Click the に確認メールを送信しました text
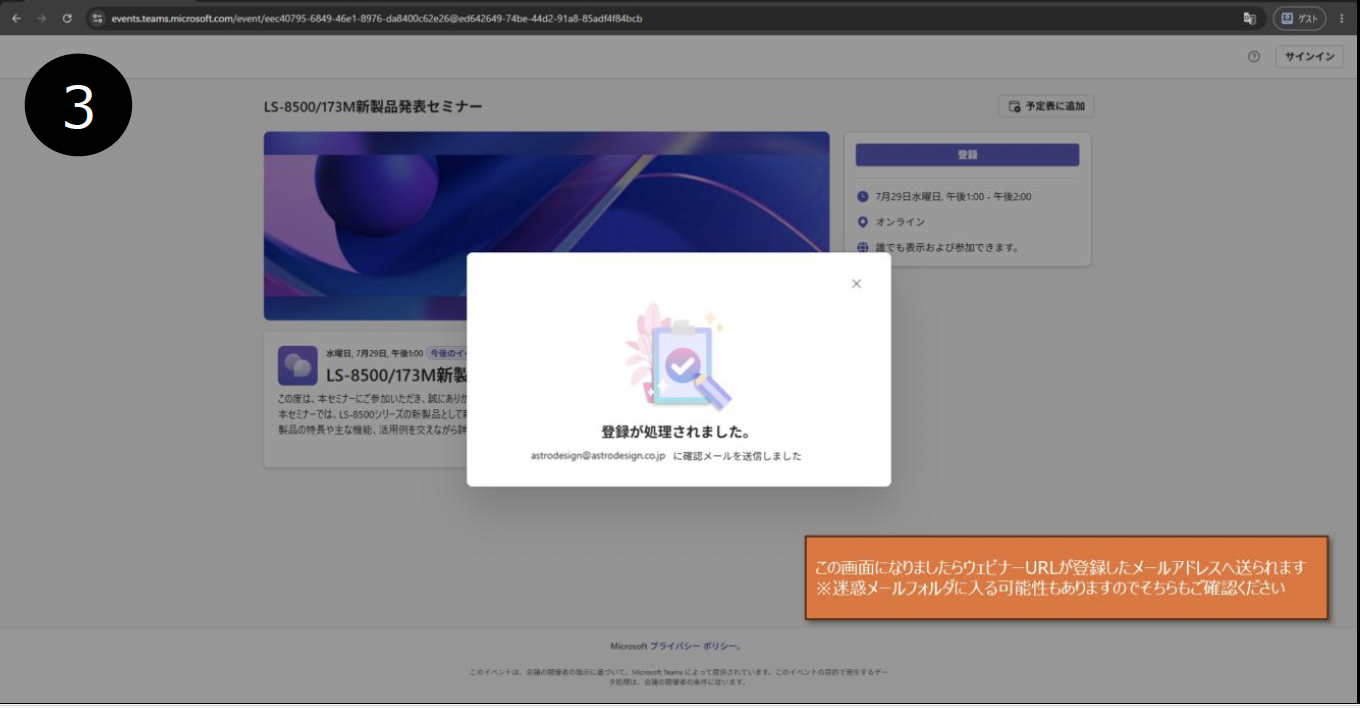The width and height of the screenshot is (1360, 708). [737, 456]
